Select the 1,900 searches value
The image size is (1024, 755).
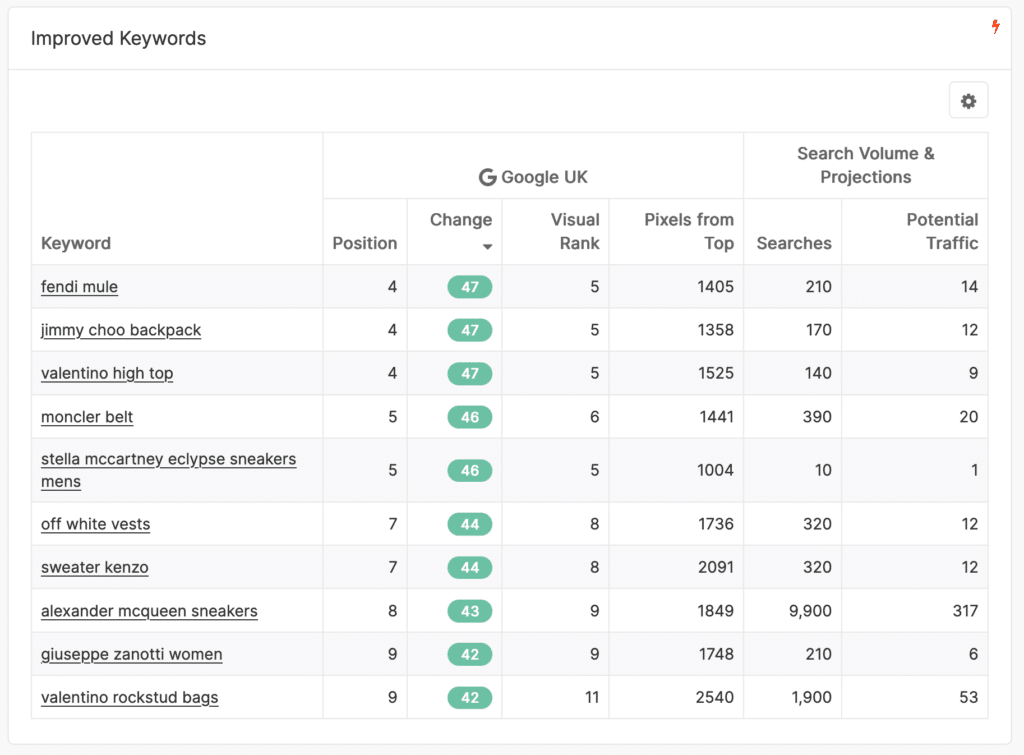[811, 697]
